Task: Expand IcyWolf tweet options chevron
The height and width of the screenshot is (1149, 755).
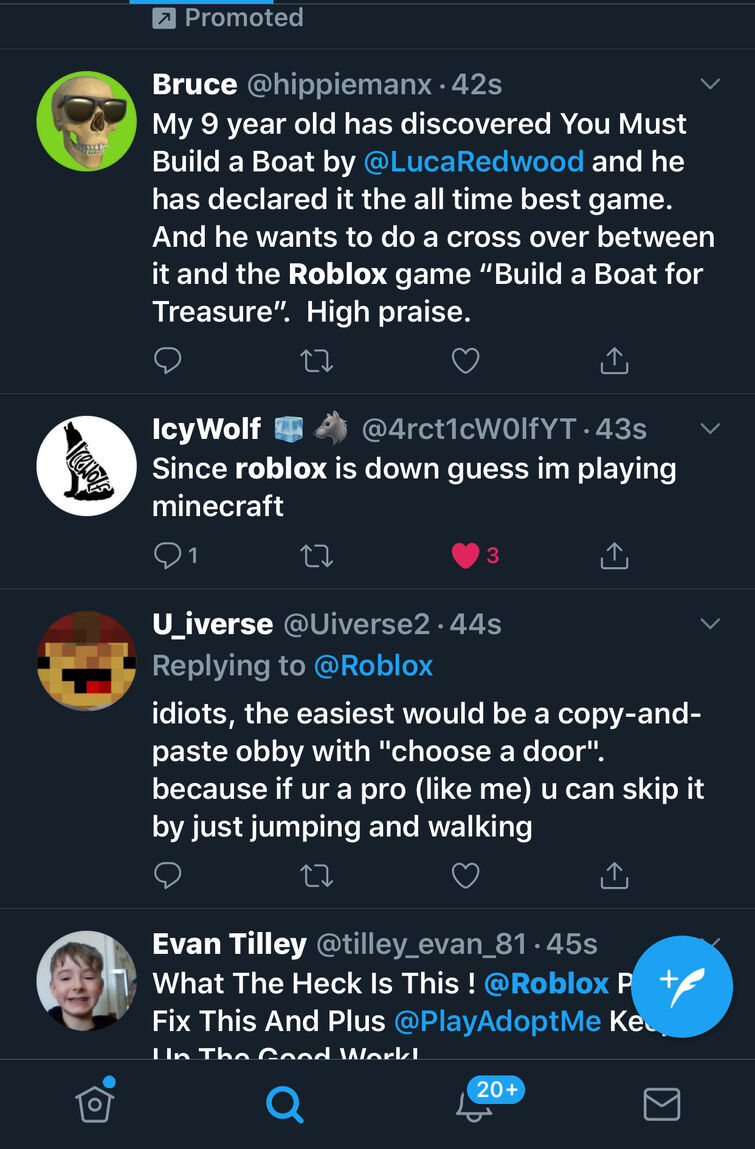Action: pyautogui.click(x=710, y=429)
